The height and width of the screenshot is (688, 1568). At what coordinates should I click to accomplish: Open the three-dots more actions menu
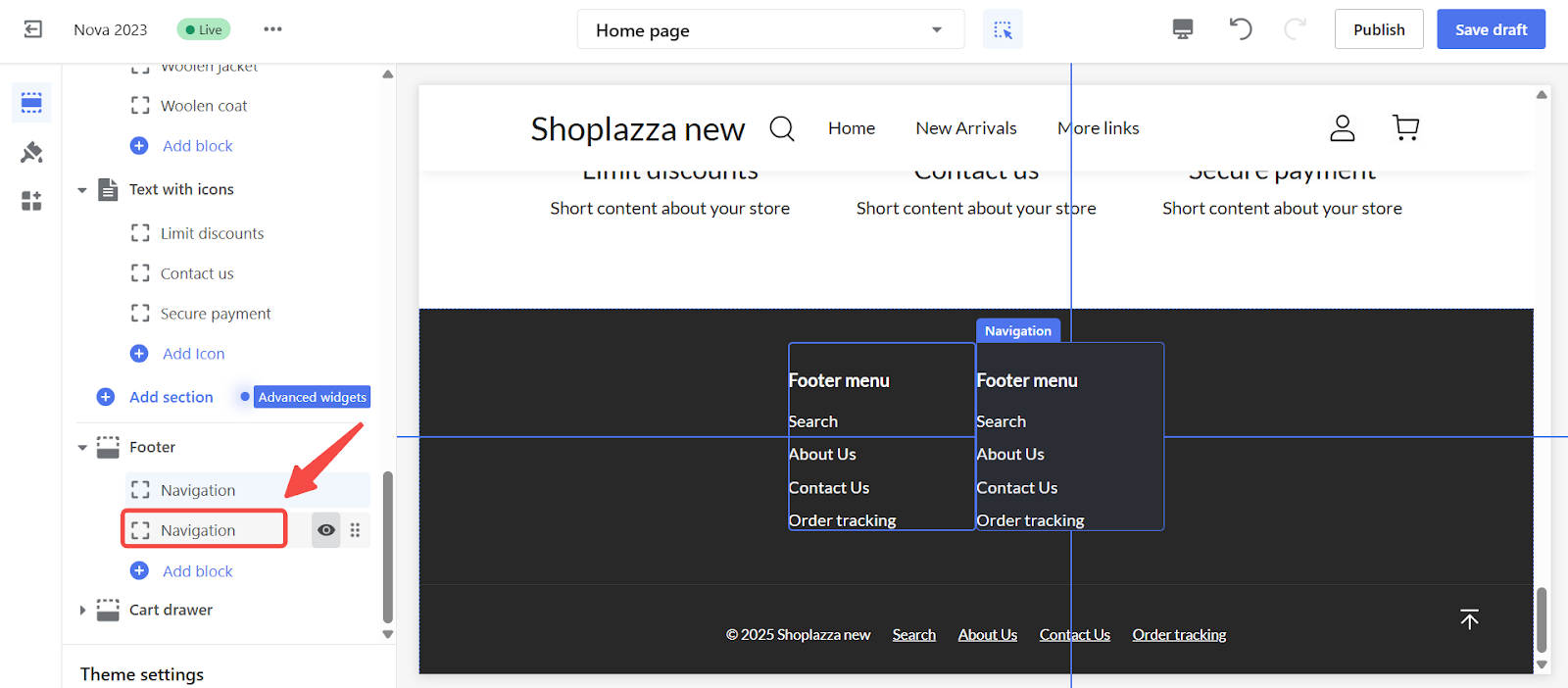[x=272, y=29]
